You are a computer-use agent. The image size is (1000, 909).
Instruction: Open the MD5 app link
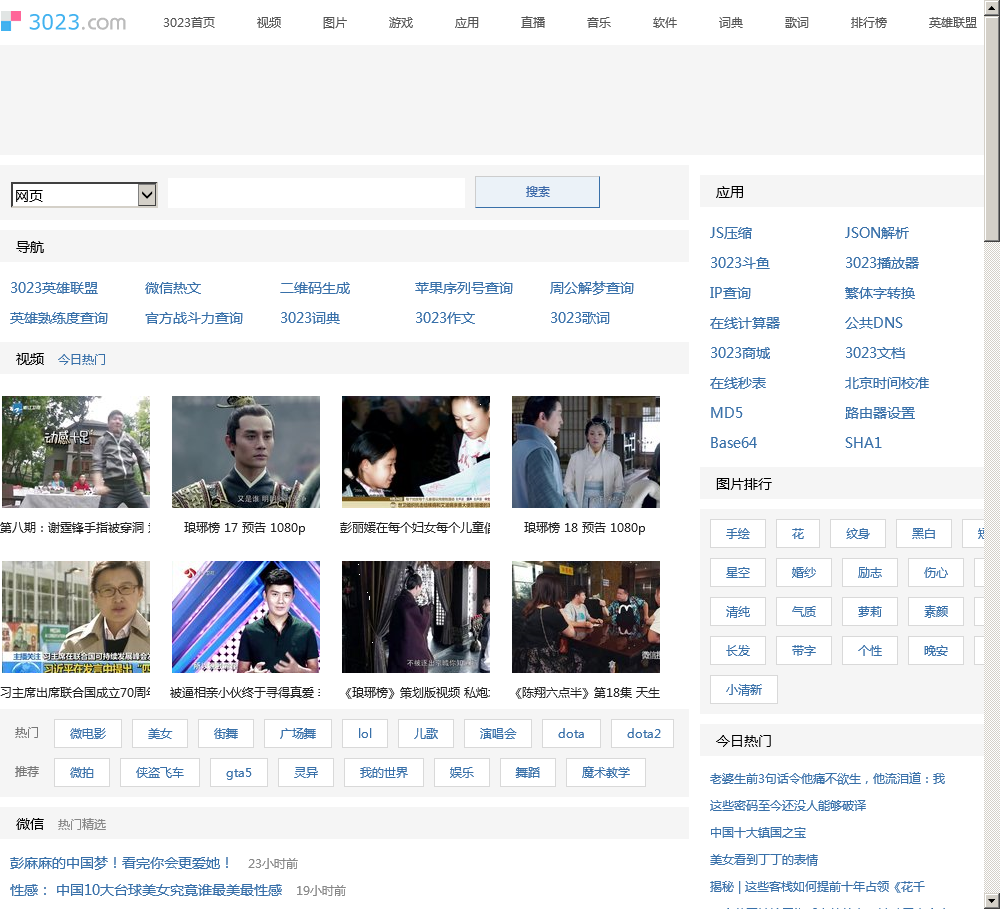(x=726, y=413)
